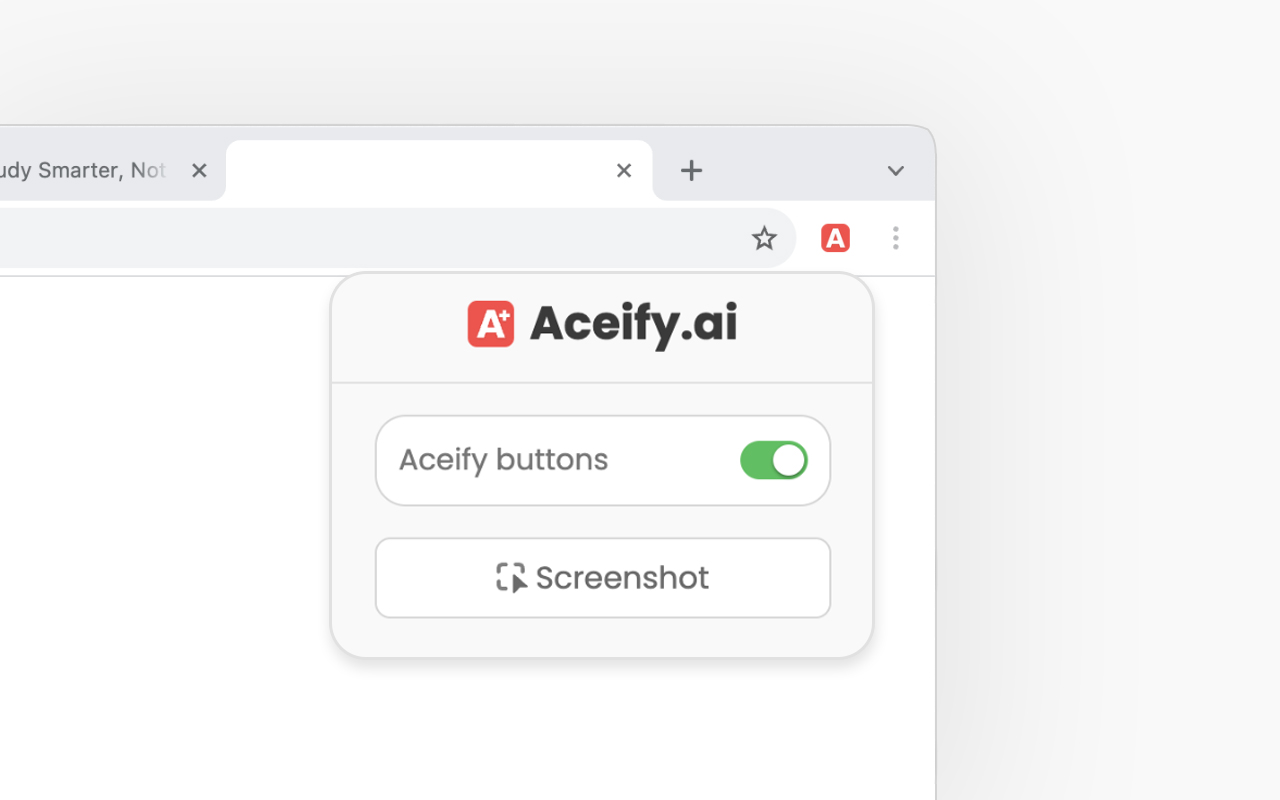Click the bookmark star icon

764,238
